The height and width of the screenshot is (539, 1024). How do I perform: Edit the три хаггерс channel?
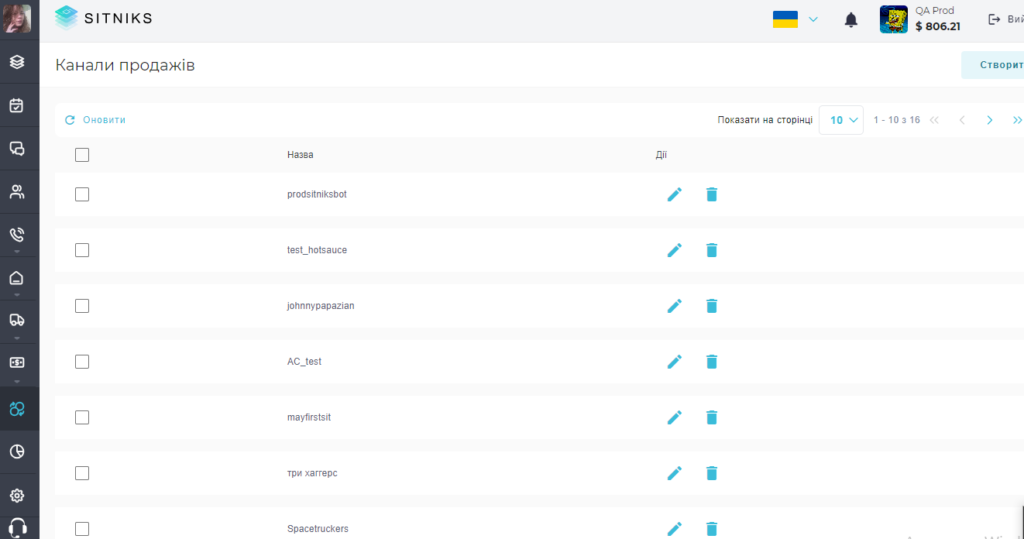(674, 473)
